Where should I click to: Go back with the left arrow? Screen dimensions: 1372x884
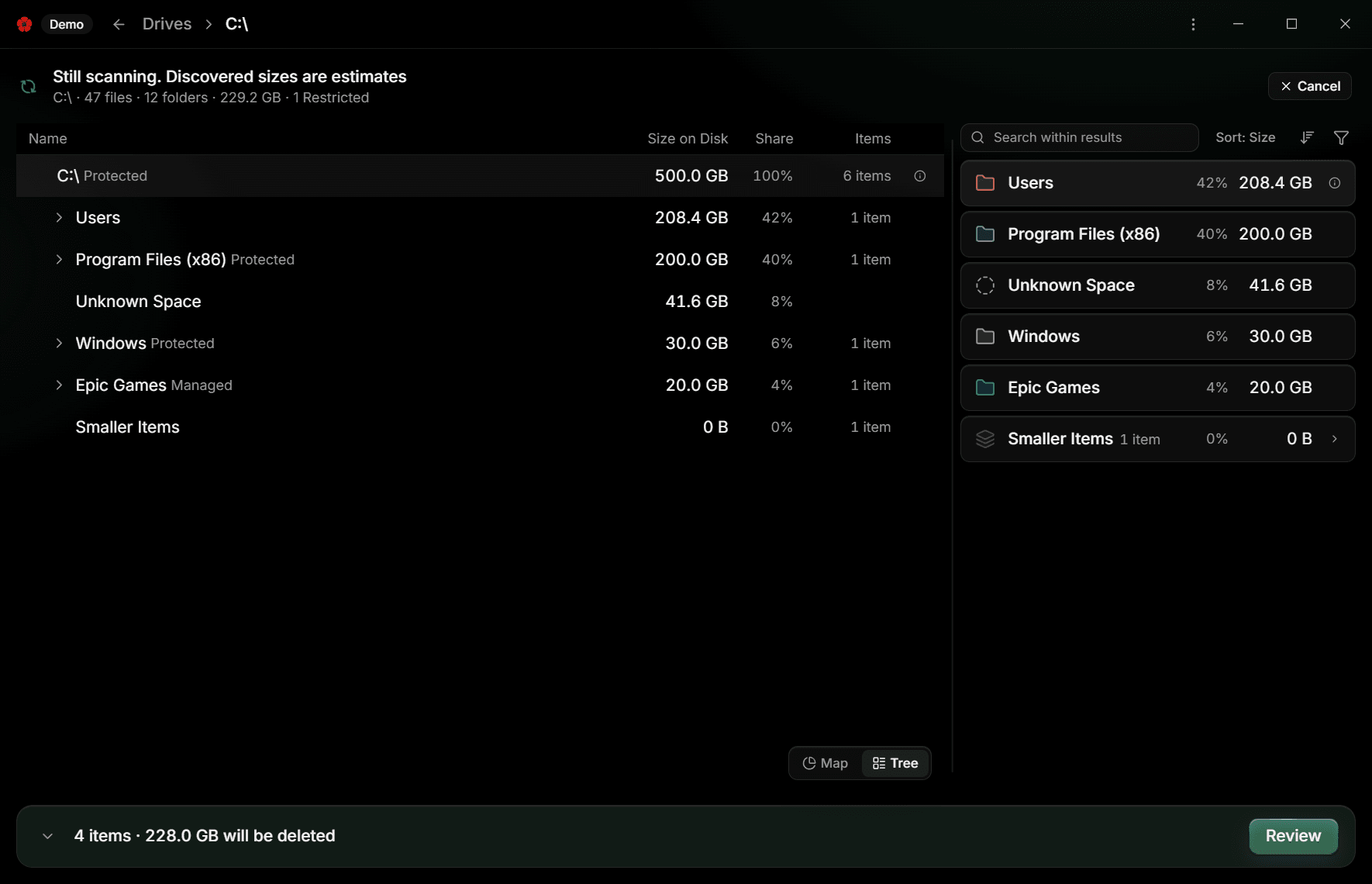point(119,24)
